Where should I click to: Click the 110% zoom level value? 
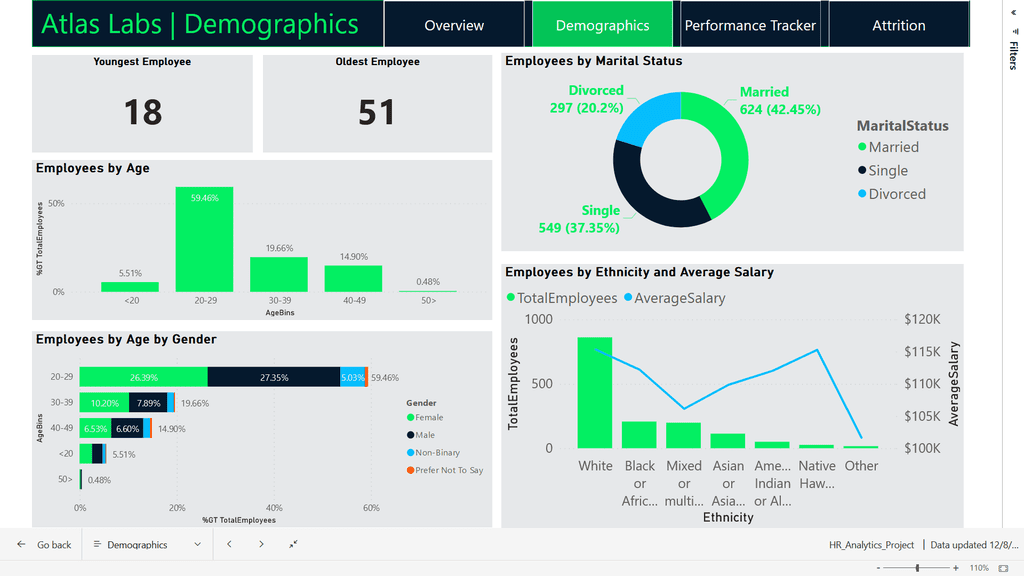978,568
